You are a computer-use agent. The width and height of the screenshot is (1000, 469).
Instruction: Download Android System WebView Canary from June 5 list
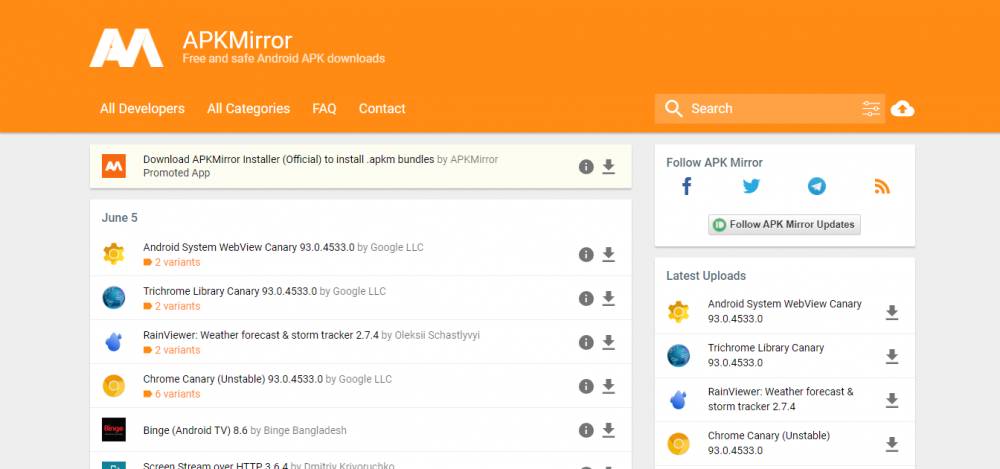608,255
